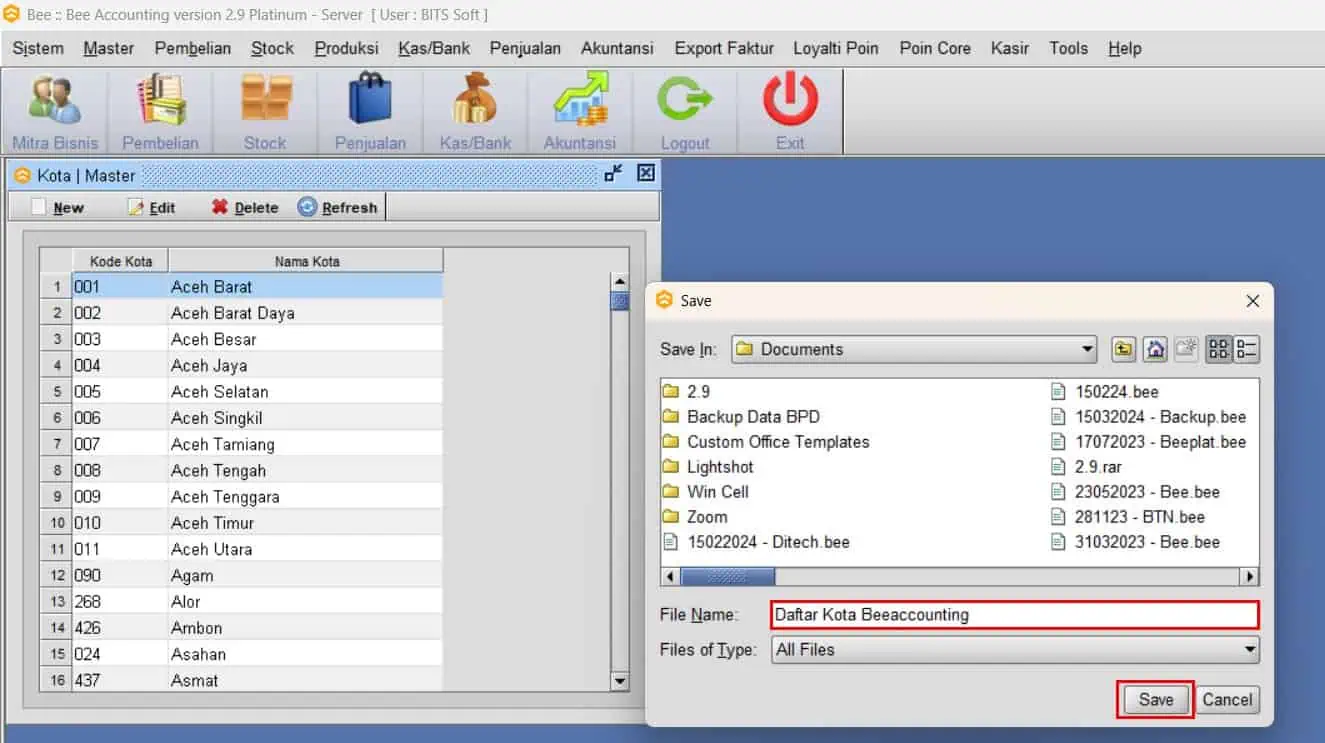Click the Home folder icon in Save dialog

coord(1155,349)
